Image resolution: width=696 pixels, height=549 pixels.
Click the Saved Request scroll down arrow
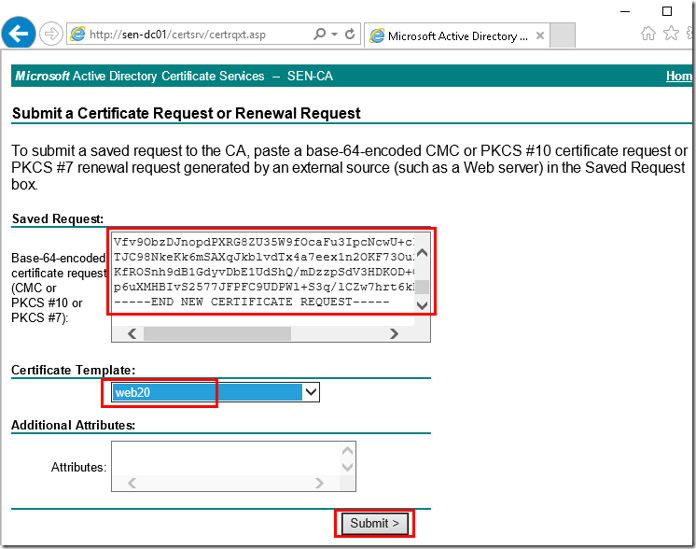pyautogui.click(x=422, y=305)
